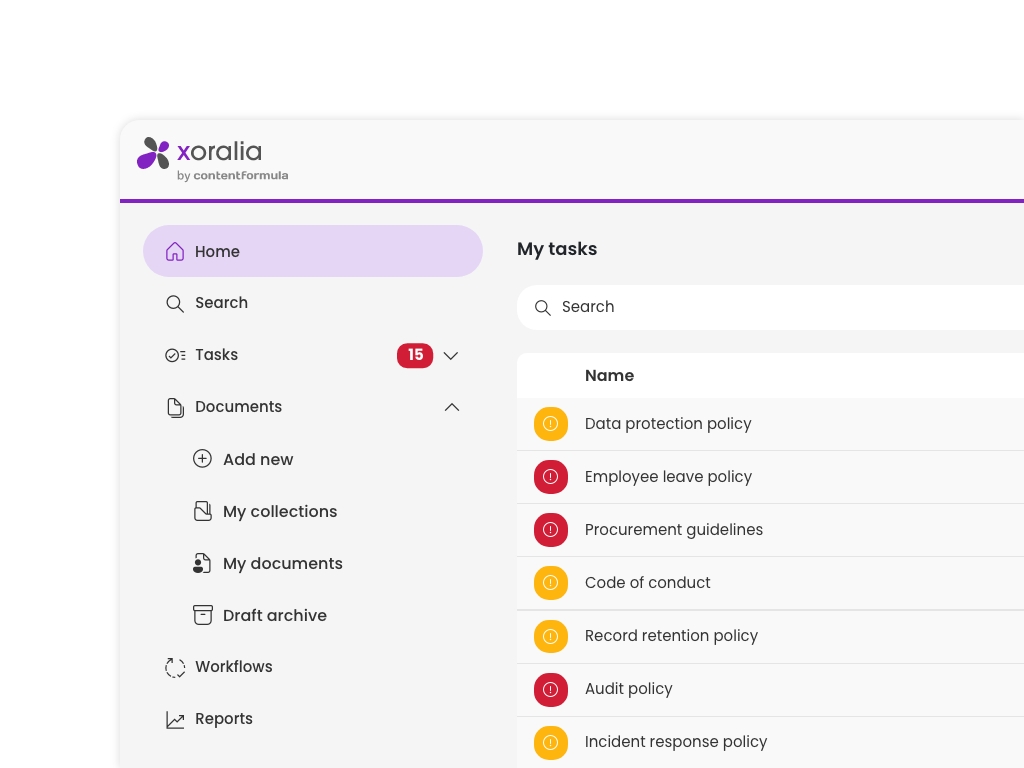The image size is (1024, 768).
Task: Collapse the Documents menu chevron
Action: 452,407
